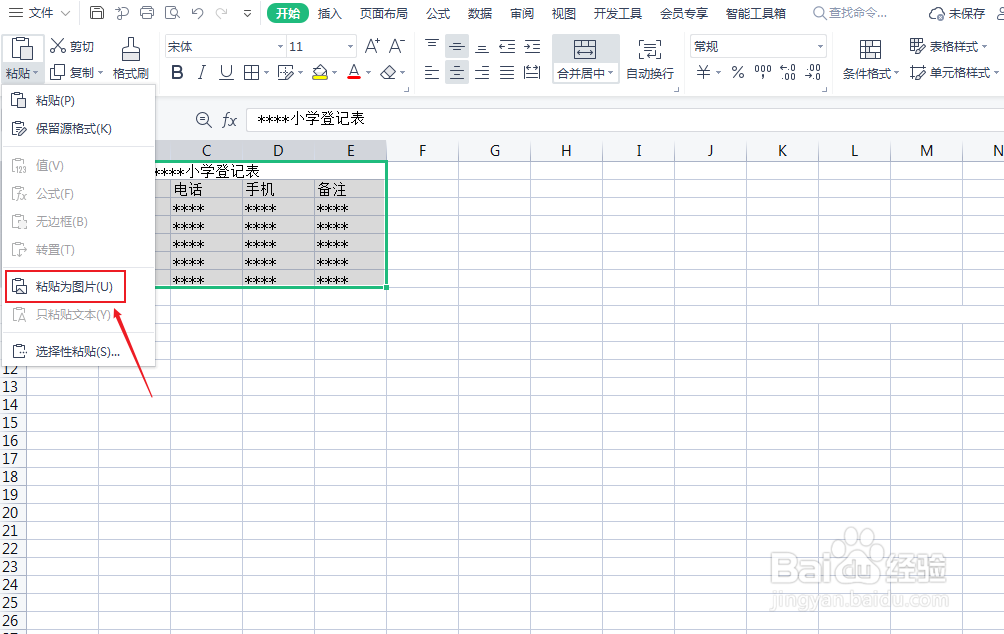
Task: Decrease font size with A- icon
Action: [x=396, y=46]
